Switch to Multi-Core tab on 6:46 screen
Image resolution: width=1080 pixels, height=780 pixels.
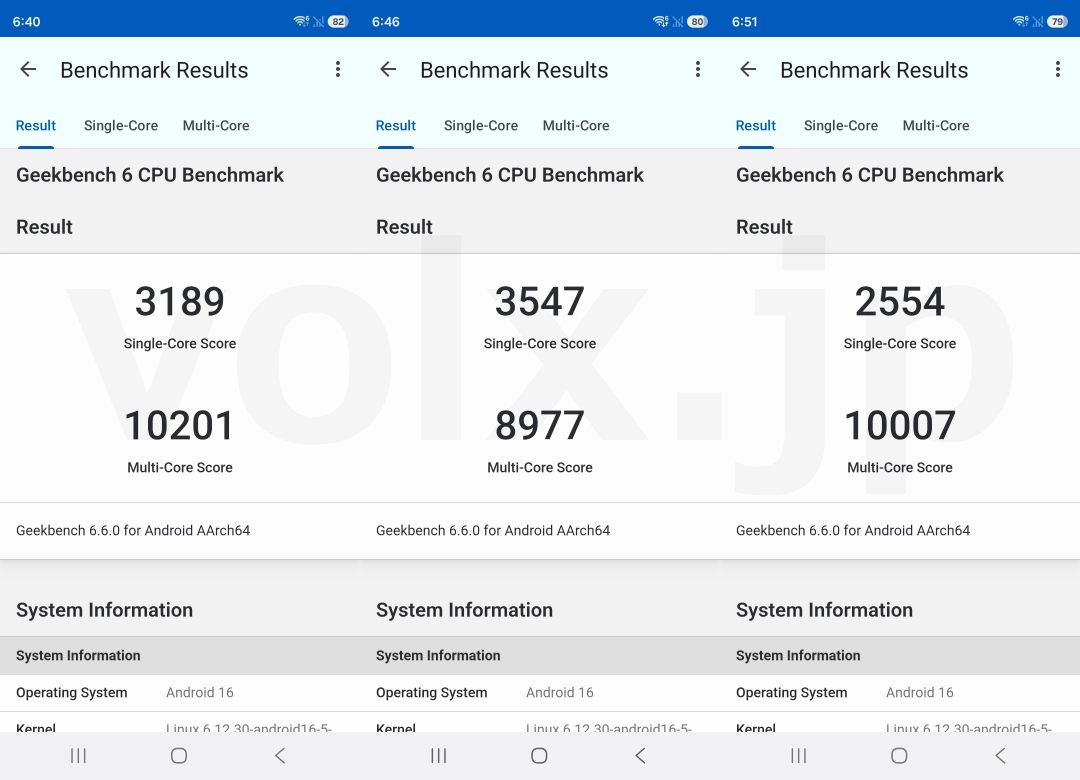(576, 126)
